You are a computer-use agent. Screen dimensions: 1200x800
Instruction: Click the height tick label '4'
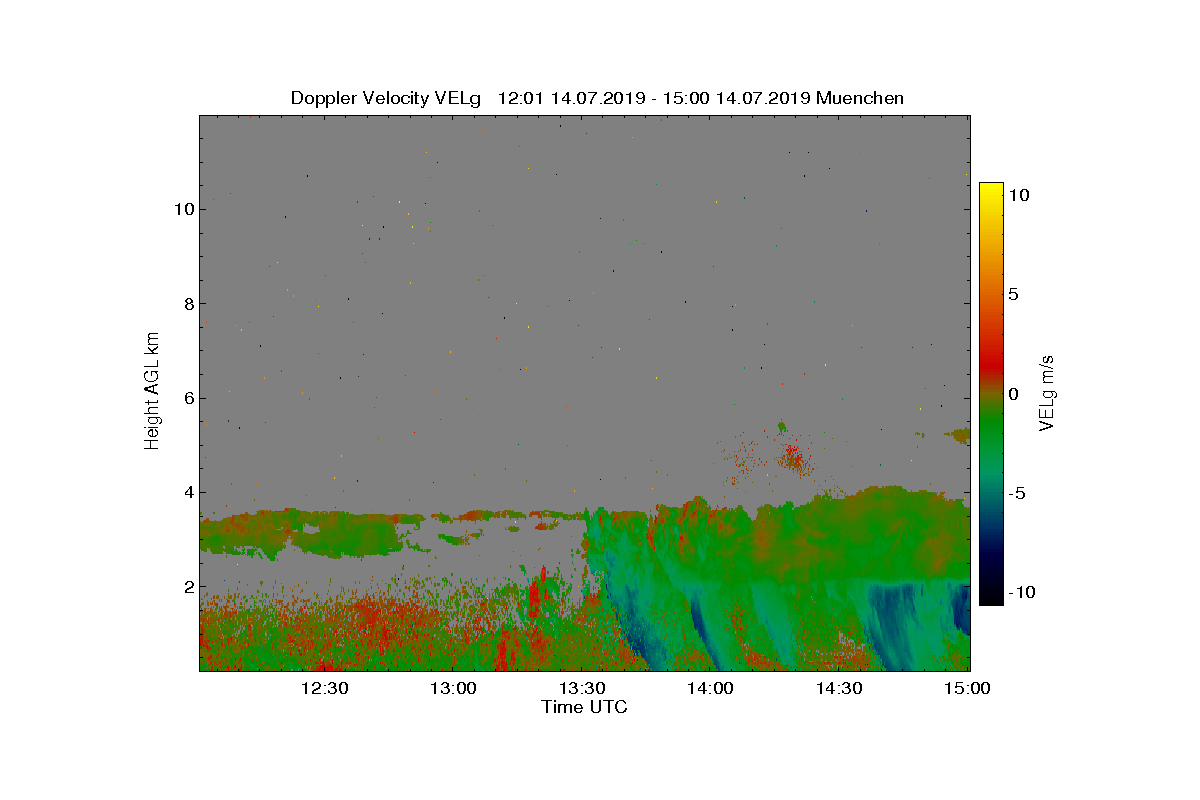point(187,492)
